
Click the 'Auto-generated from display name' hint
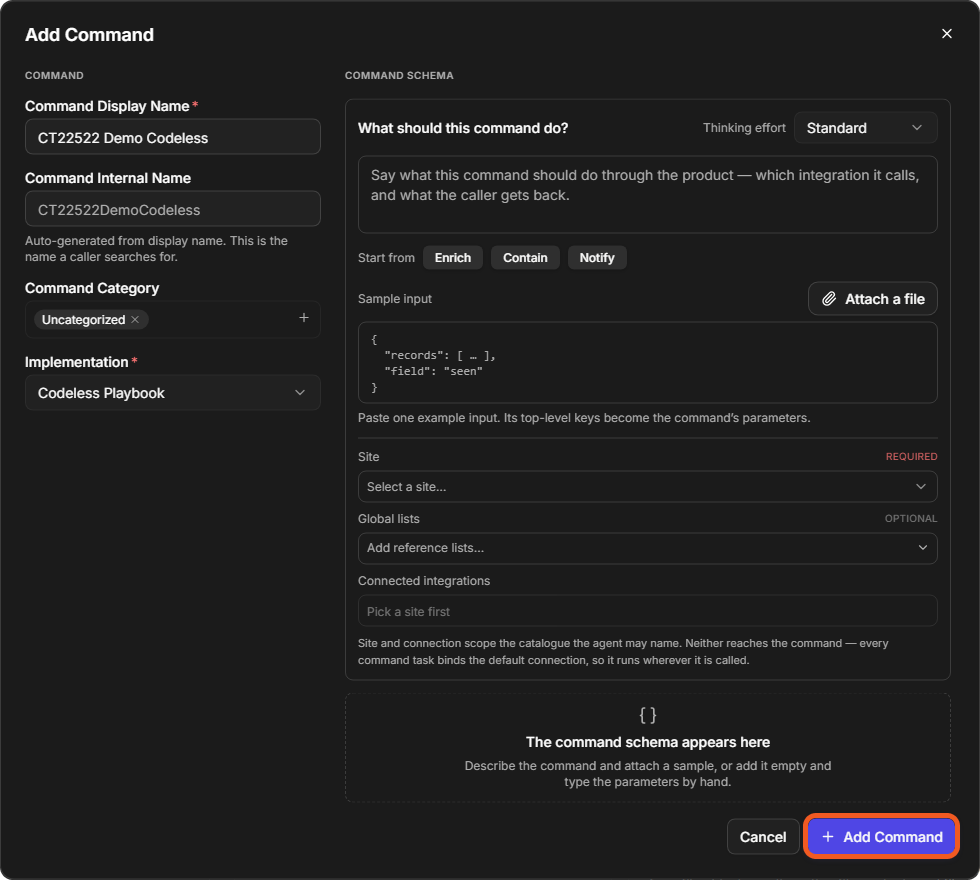(x=156, y=249)
